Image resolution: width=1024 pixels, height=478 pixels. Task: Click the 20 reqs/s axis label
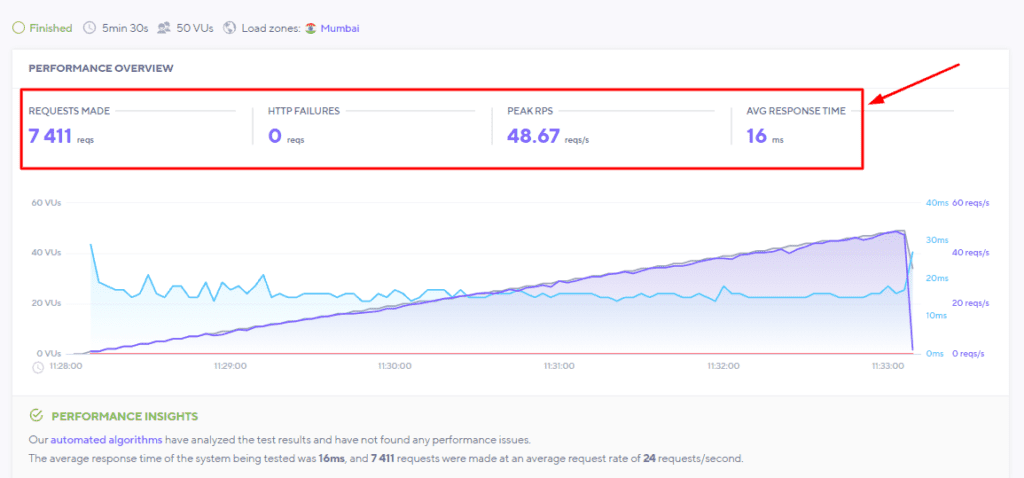(x=971, y=303)
